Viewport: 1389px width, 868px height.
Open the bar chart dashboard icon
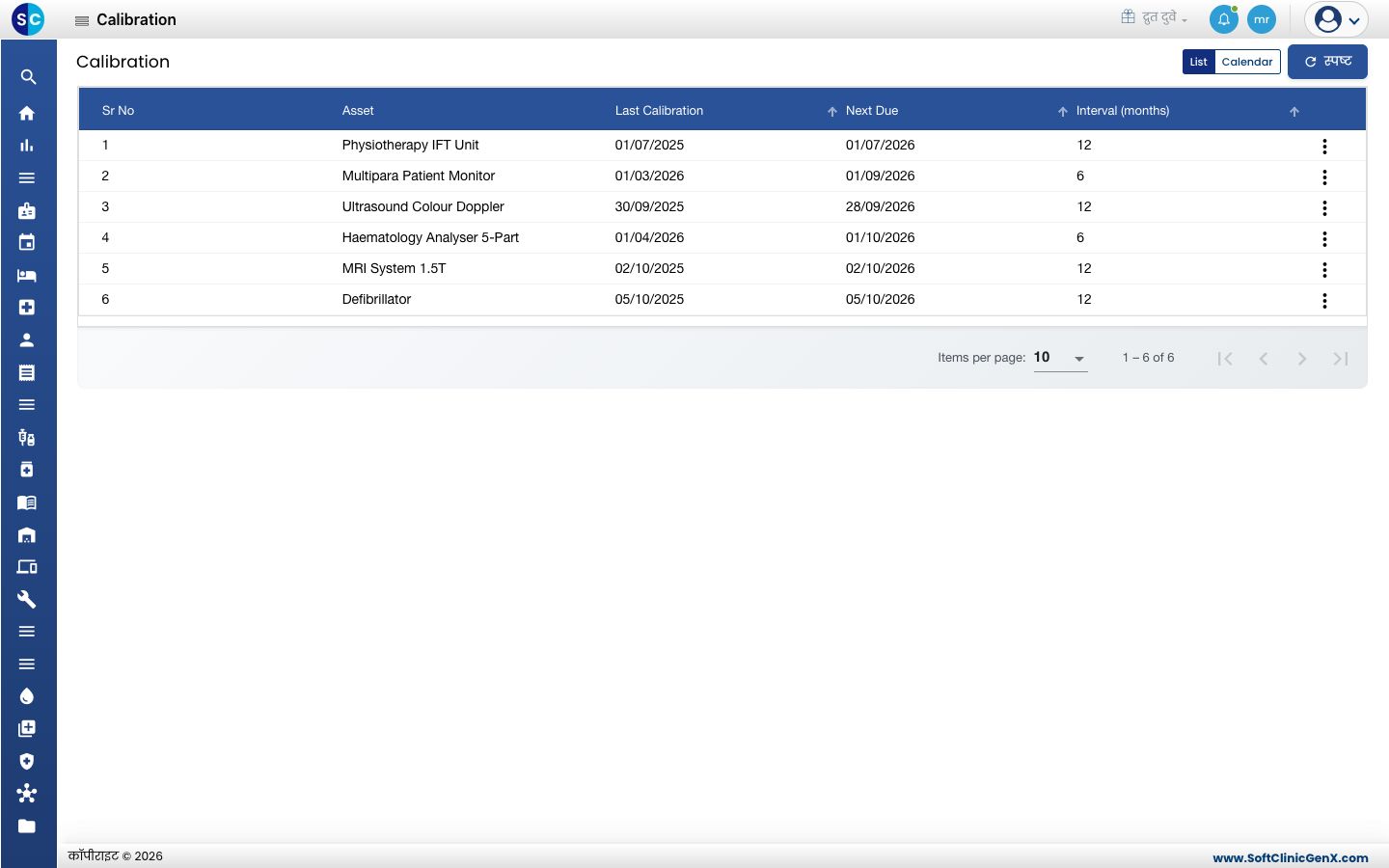[x=27, y=146]
